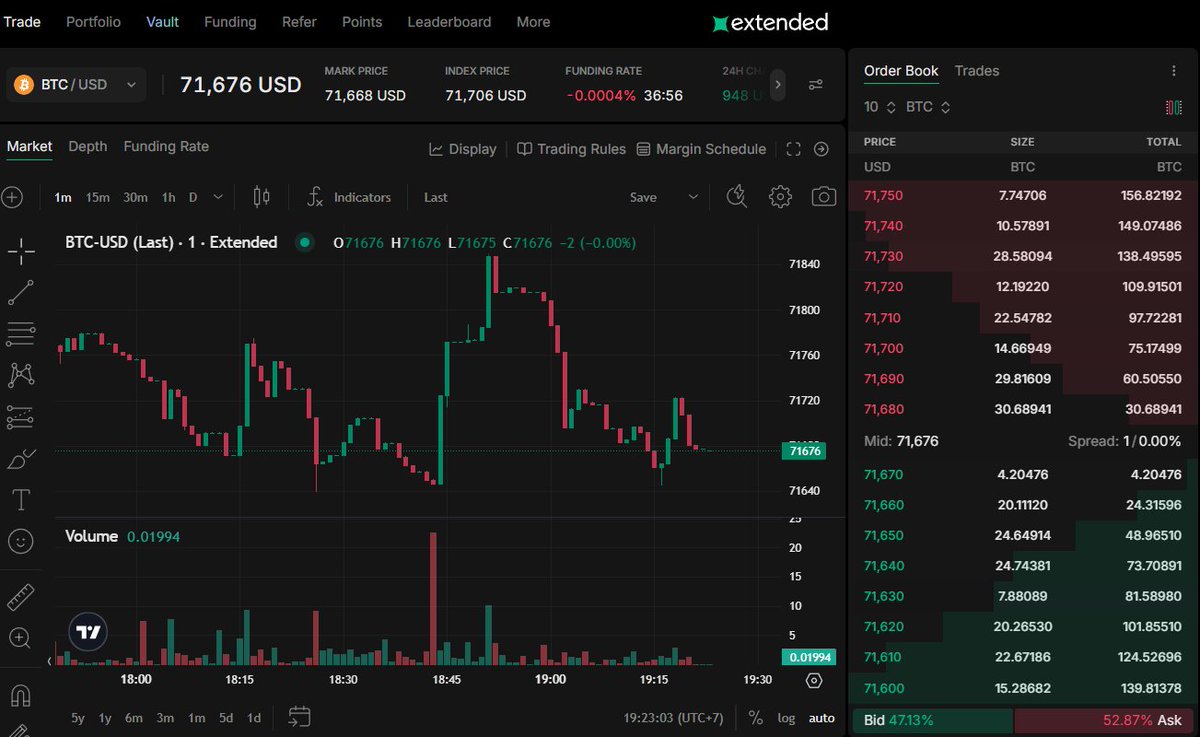Select the 1h timeframe

coord(168,197)
